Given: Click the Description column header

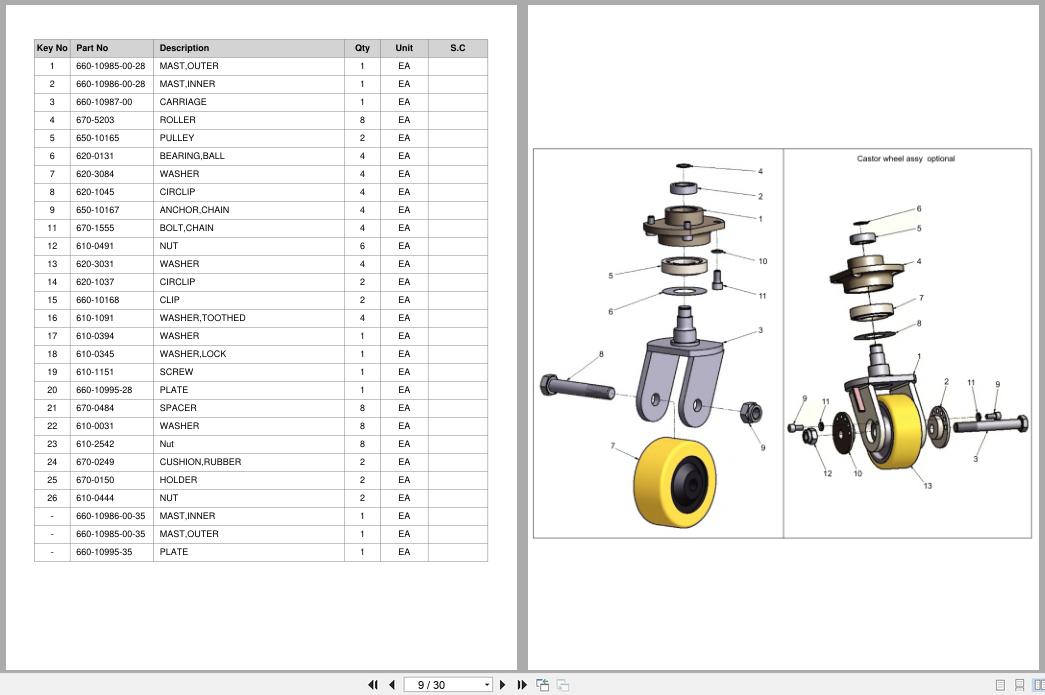Looking at the screenshot, I should [249, 48].
